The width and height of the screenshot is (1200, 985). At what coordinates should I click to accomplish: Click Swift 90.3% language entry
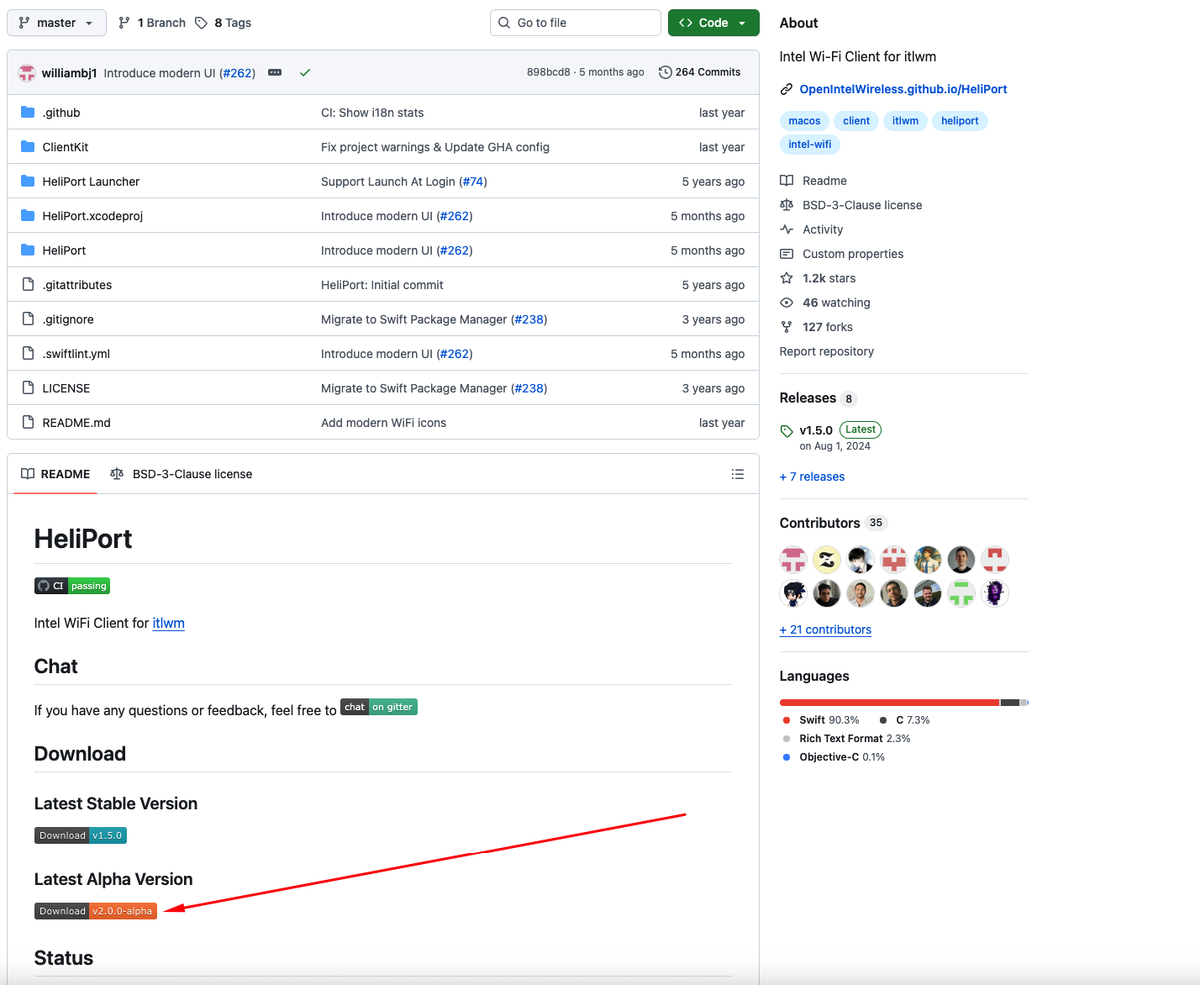(821, 720)
